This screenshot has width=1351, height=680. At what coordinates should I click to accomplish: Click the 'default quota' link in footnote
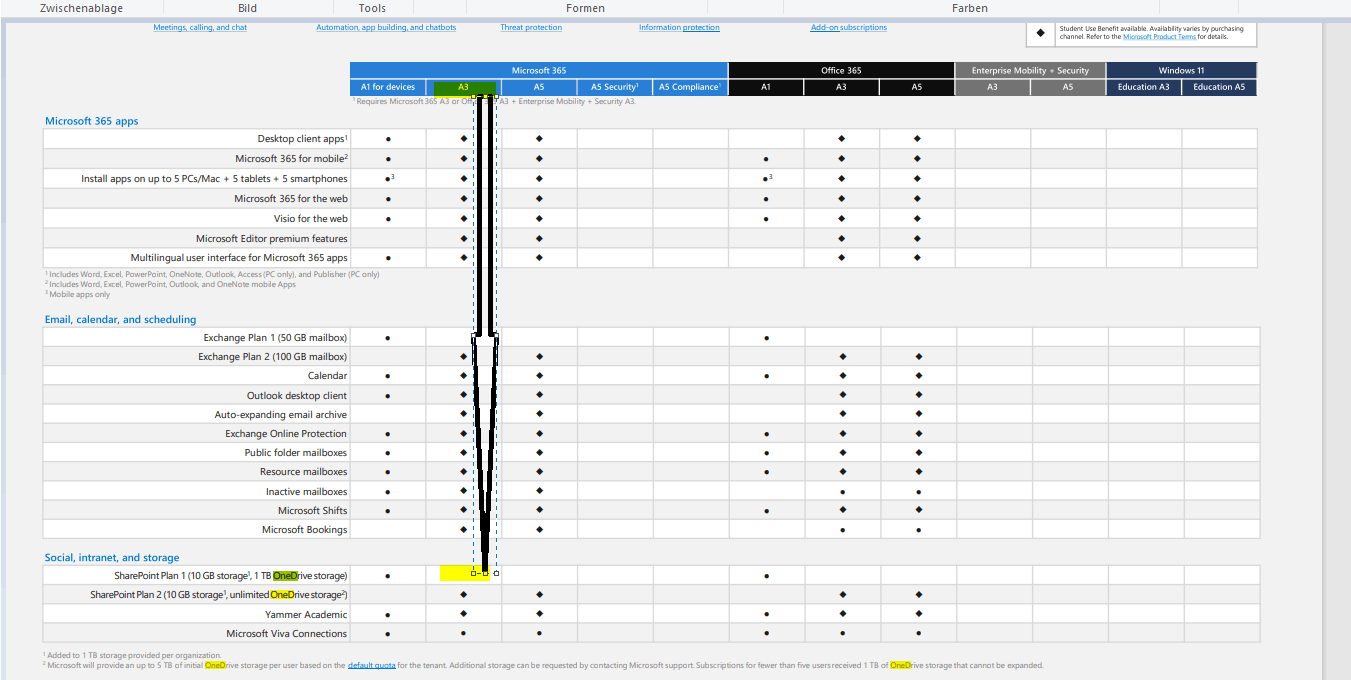point(371,665)
